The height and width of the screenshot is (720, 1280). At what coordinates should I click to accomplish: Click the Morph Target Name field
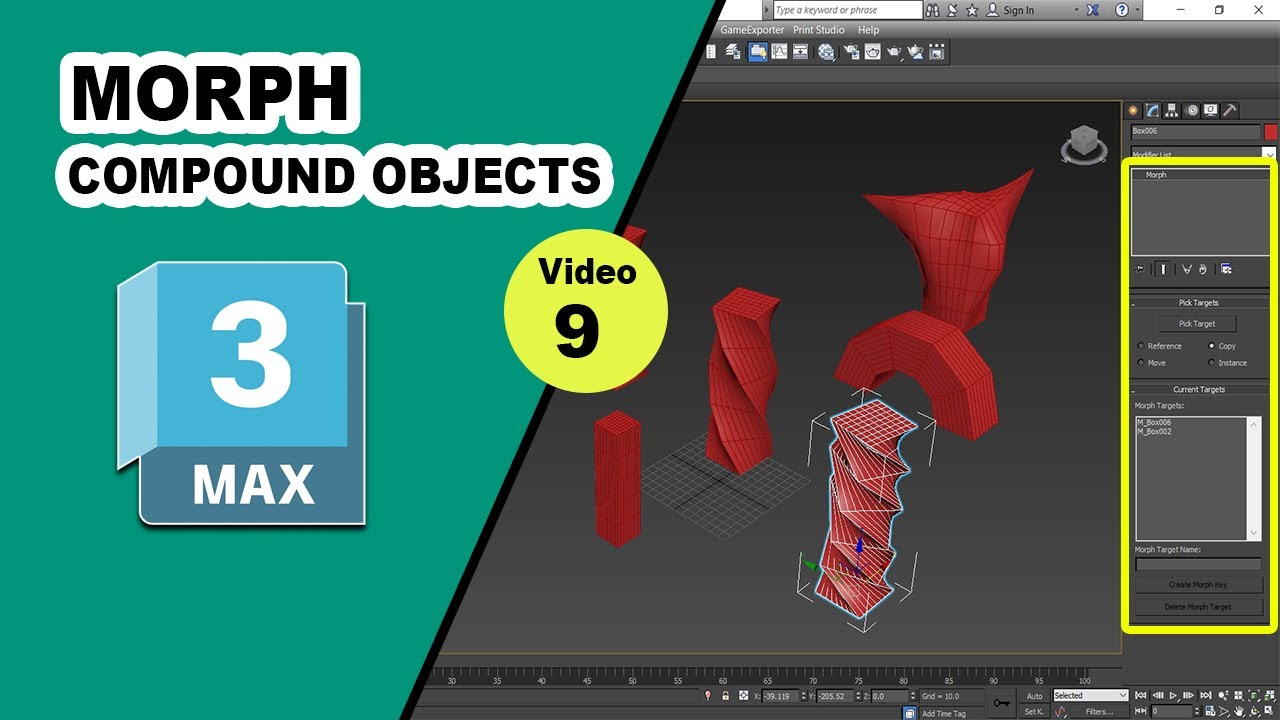pyautogui.click(x=1198, y=565)
